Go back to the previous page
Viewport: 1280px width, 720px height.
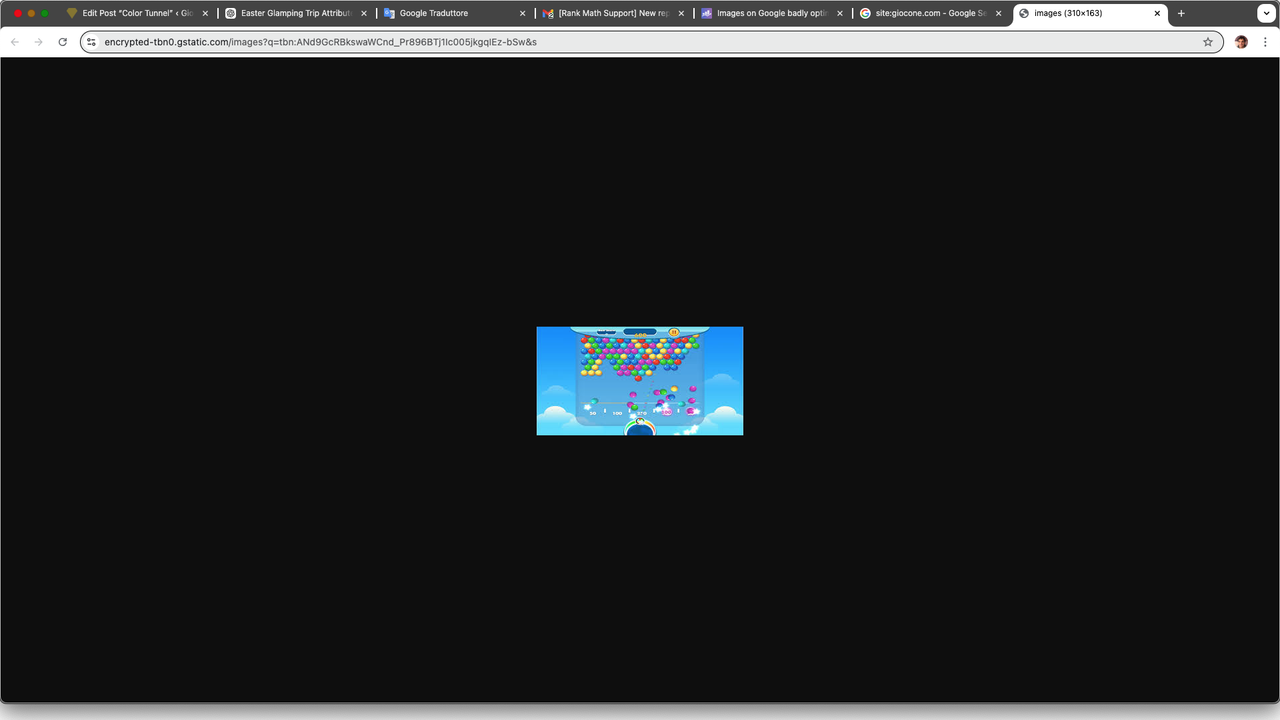(x=15, y=42)
